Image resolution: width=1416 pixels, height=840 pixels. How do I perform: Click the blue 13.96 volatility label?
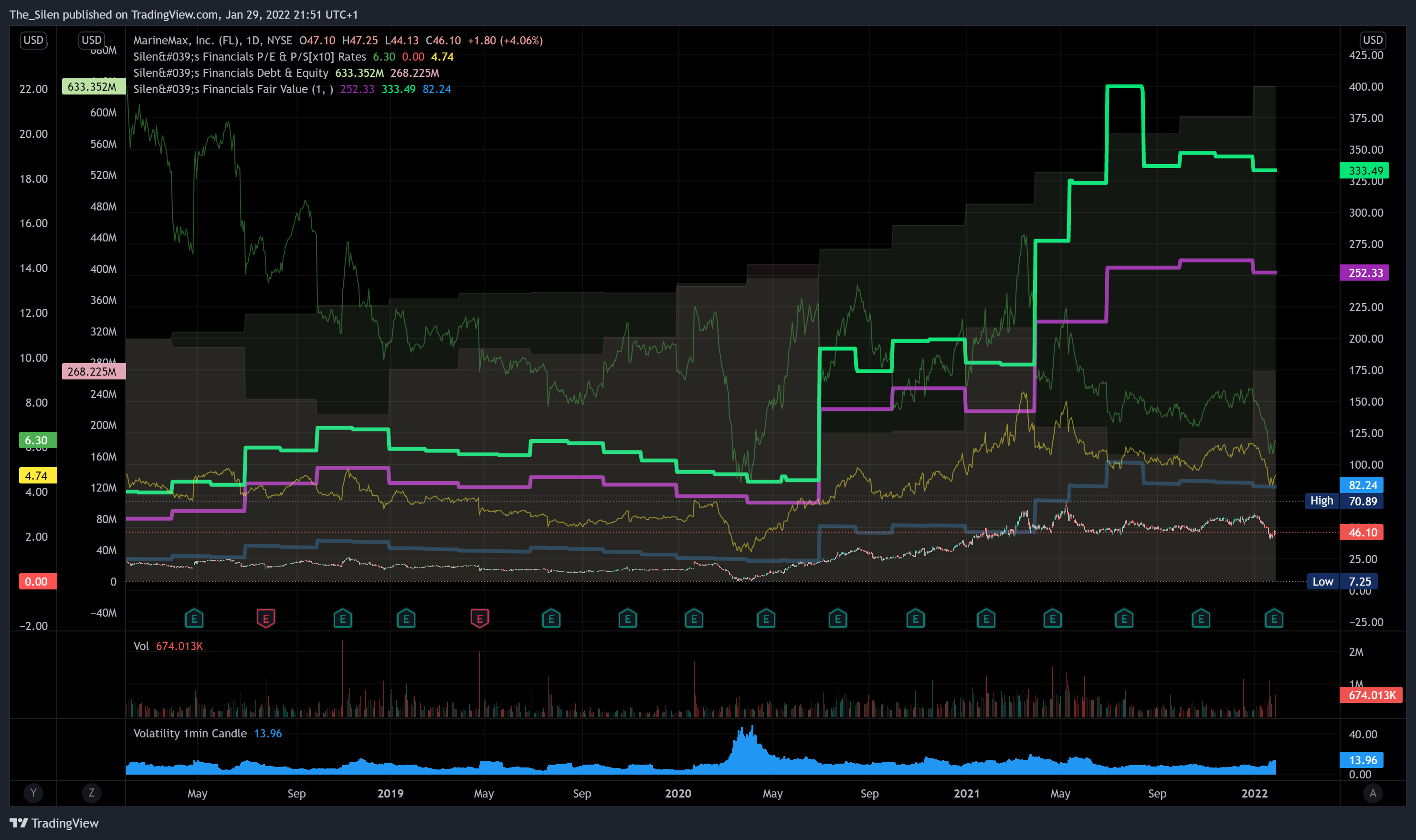pos(1361,760)
